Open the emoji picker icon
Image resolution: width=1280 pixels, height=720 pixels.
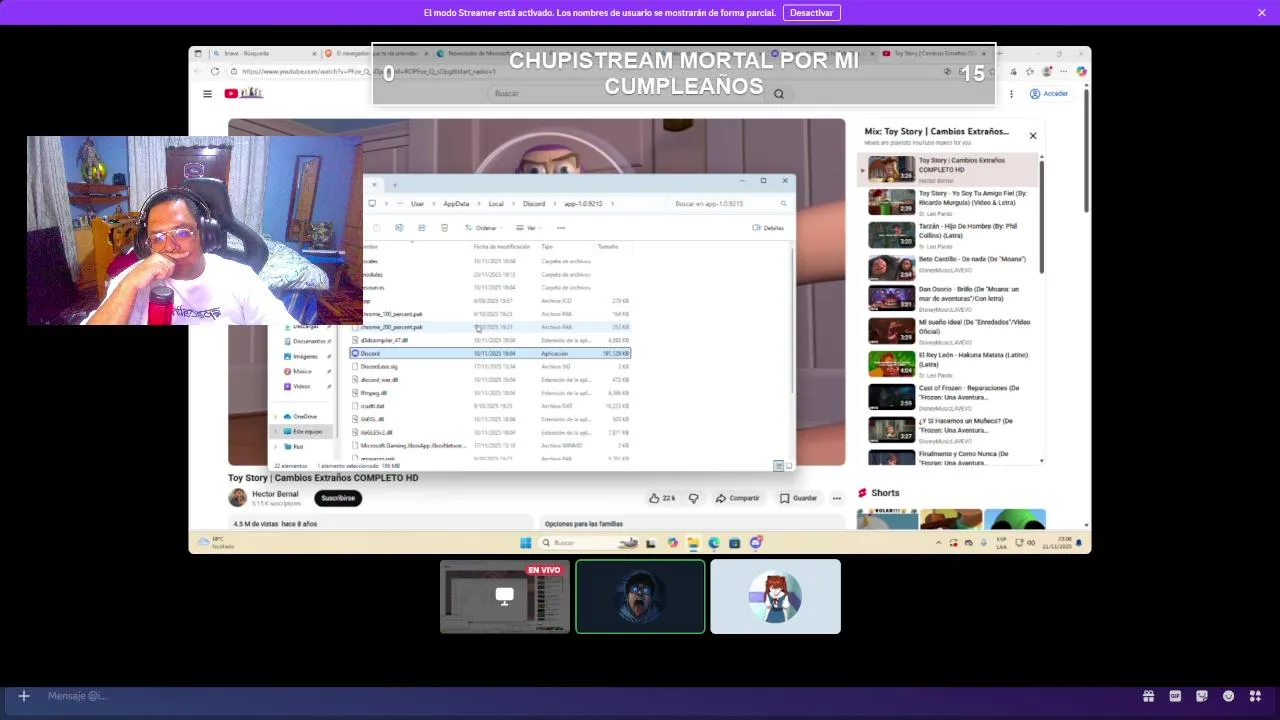1229,696
